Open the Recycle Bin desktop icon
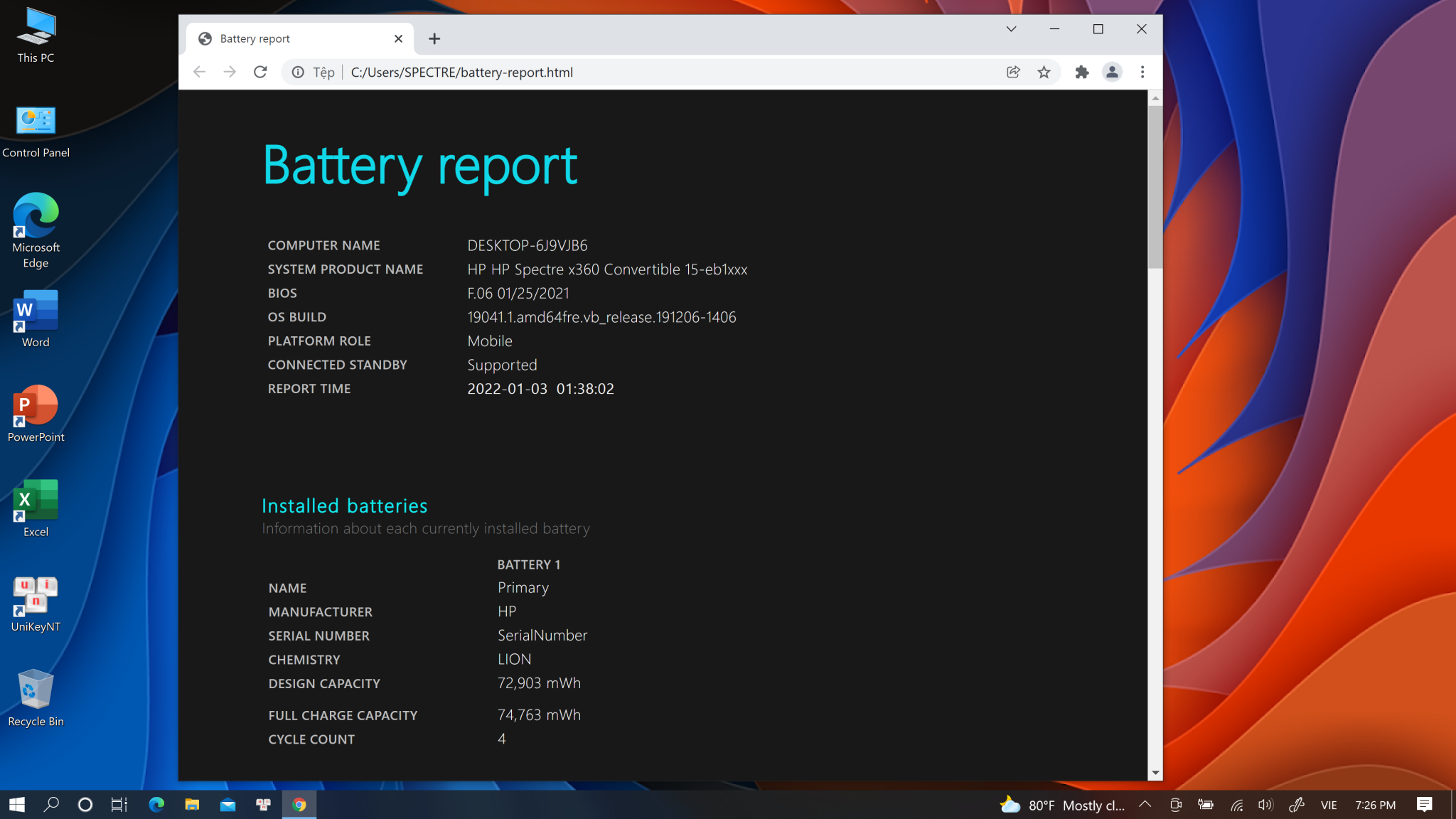Viewport: 1456px width, 819px height. pyautogui.click(x=36, y=697)
